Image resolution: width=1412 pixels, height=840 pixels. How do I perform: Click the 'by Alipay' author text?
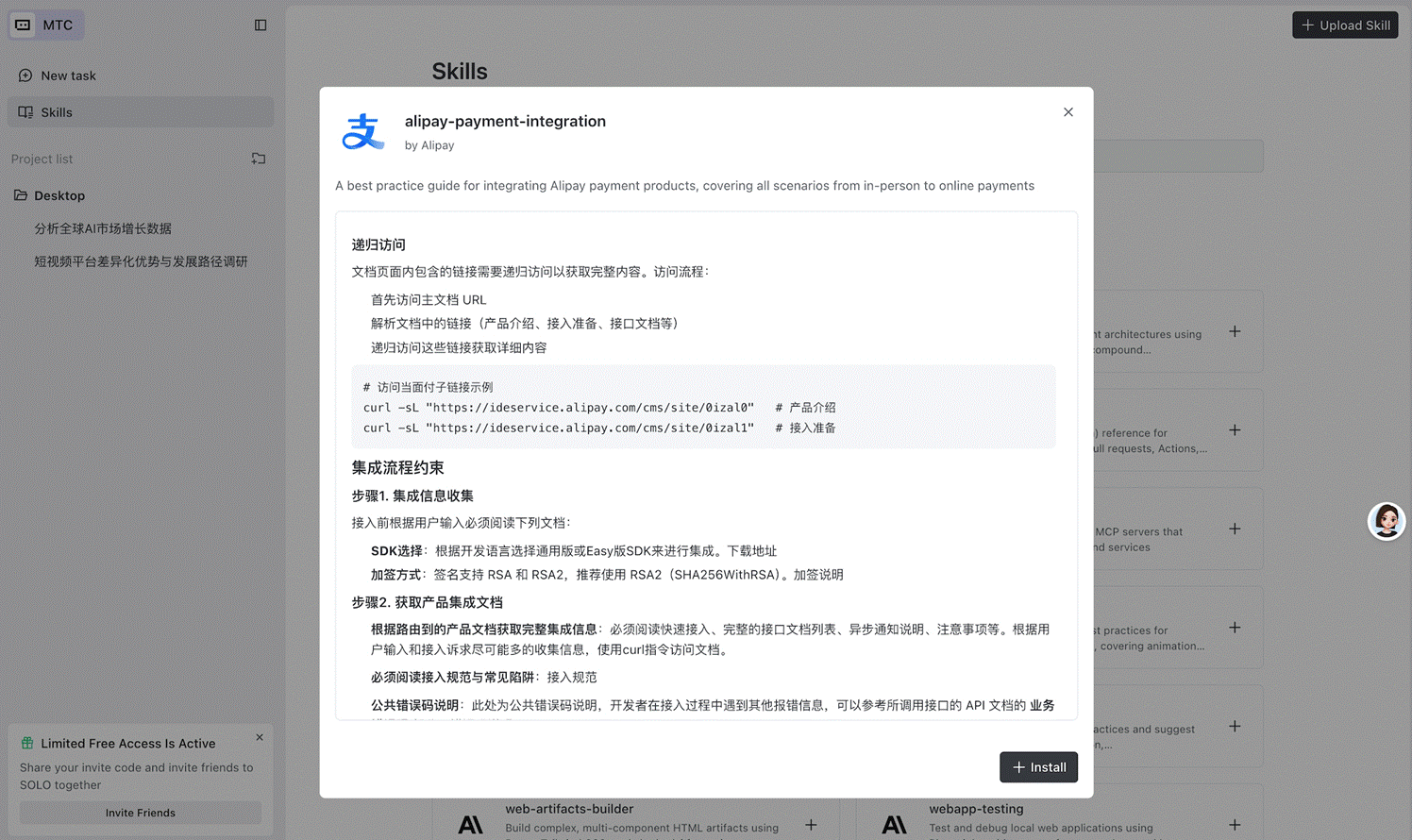[429, 145]
